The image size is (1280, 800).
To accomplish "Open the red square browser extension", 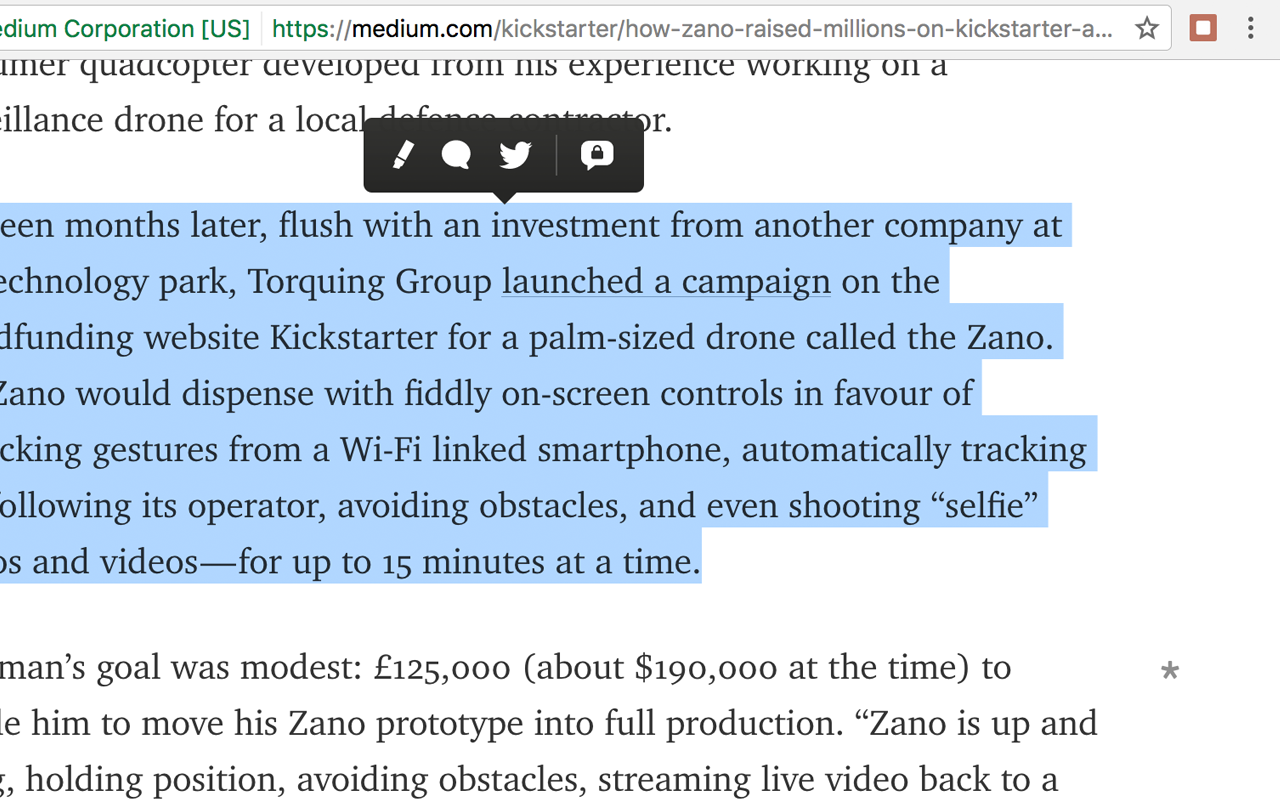I will pos(1203,28).
